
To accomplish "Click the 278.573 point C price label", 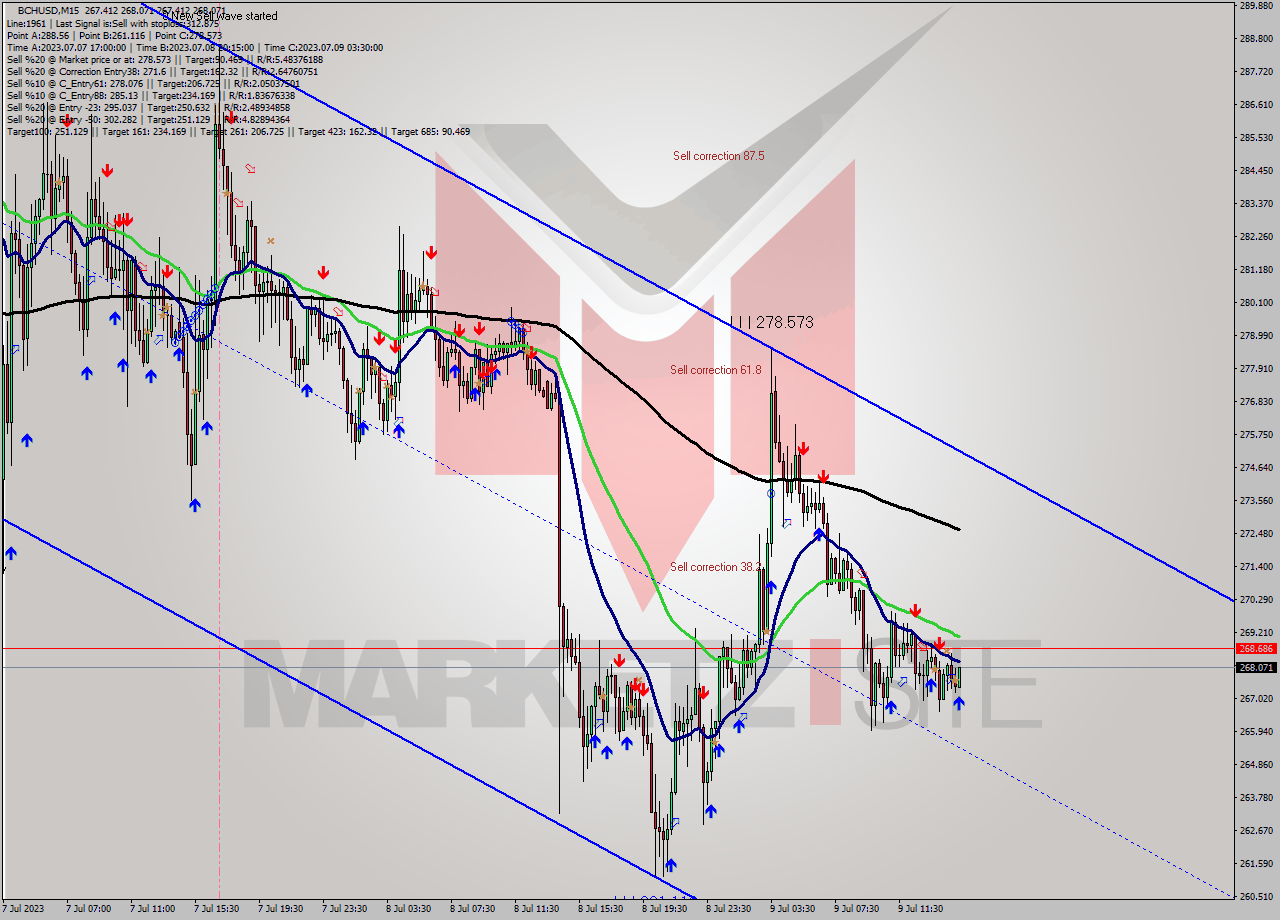I will click(784, 323).
